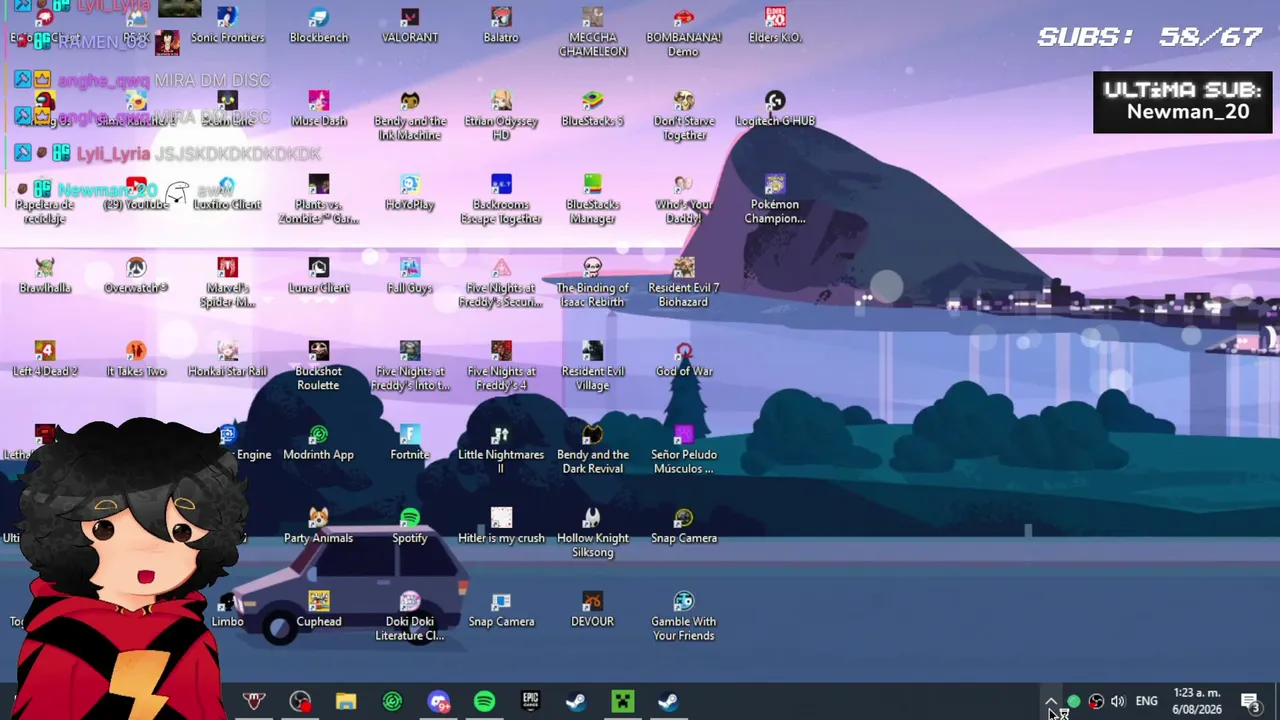
Task: Select the BlueStacks 5 shortcut
Action: [x=593, y=109]
